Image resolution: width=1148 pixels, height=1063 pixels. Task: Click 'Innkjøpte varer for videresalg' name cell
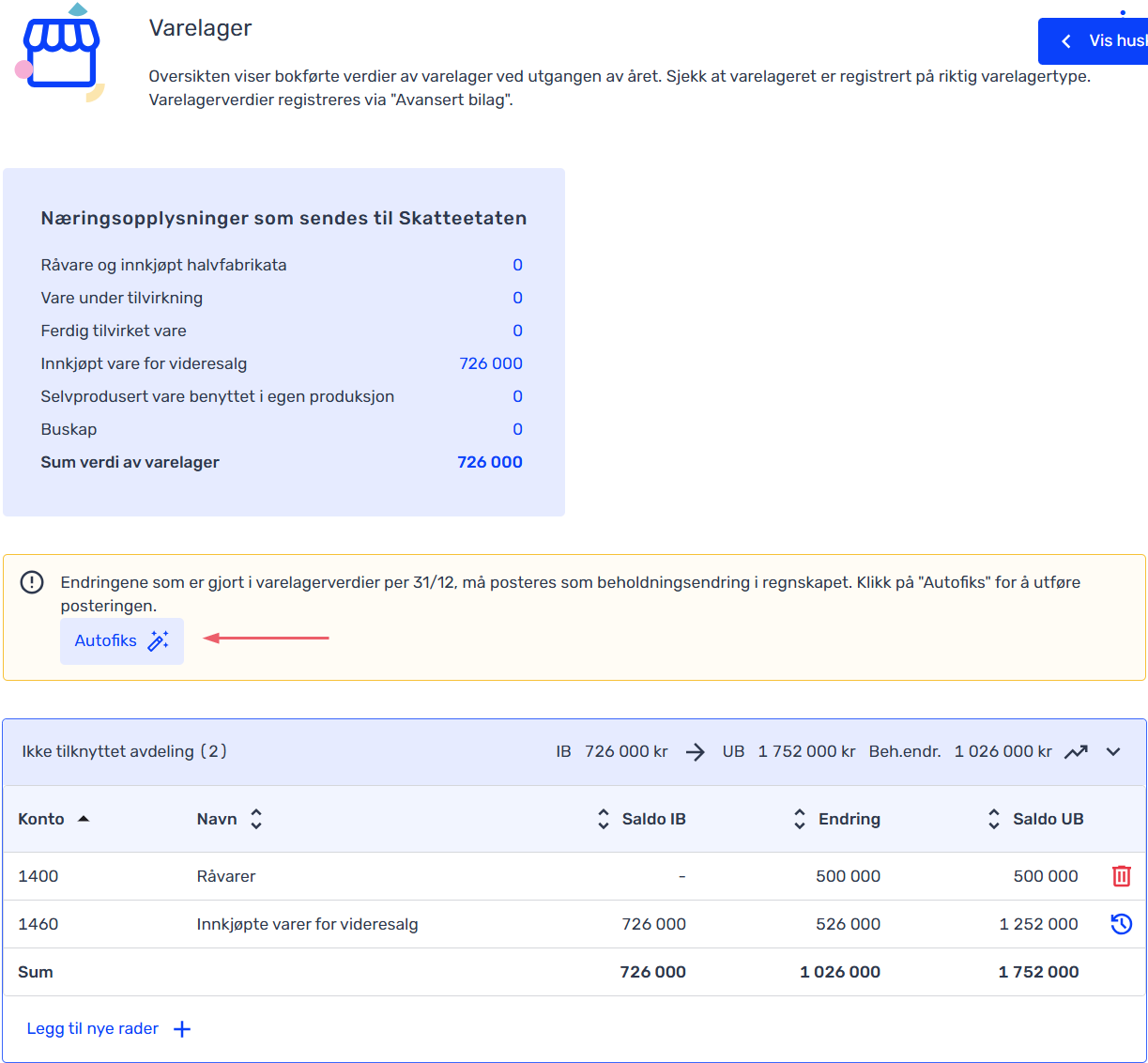coord(307,924)
